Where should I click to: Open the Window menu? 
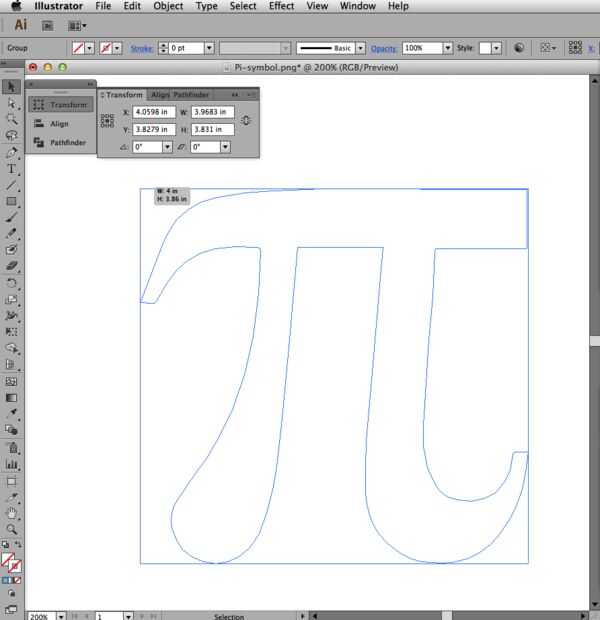click(x=358, y=6)
